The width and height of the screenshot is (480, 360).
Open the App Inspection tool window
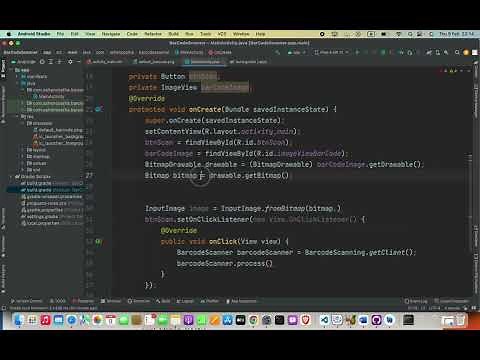click(241, 301)
